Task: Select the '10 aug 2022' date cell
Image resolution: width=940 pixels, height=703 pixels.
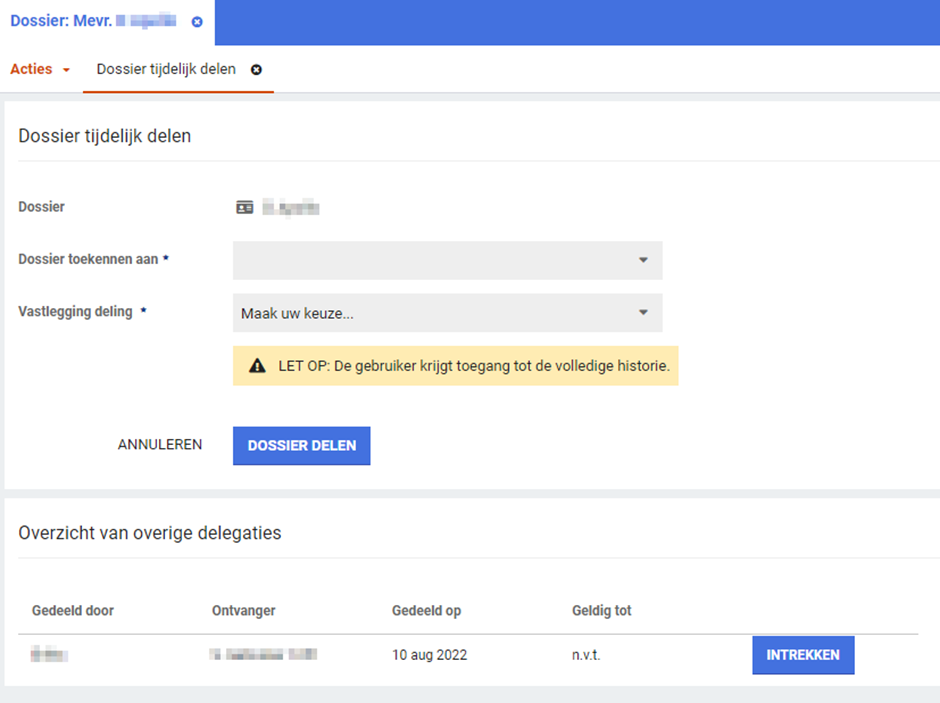Action: pos(429,656)
